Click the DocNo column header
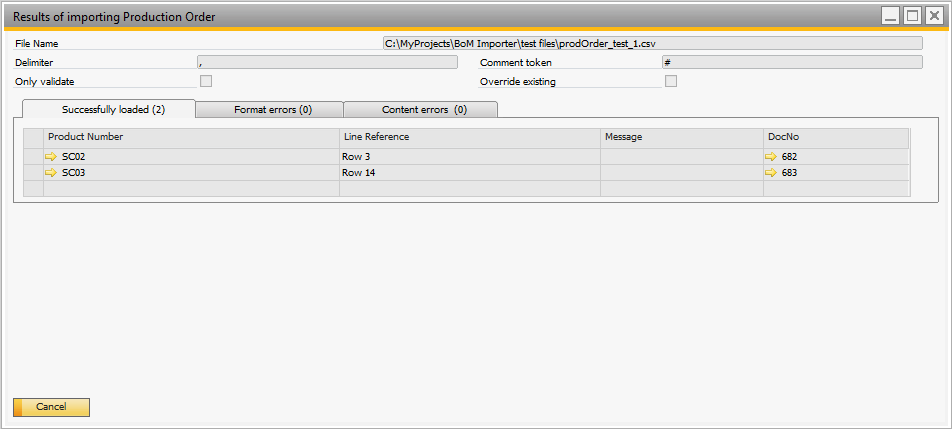Viewport: 952px width, 429px height. click(835, 137)
